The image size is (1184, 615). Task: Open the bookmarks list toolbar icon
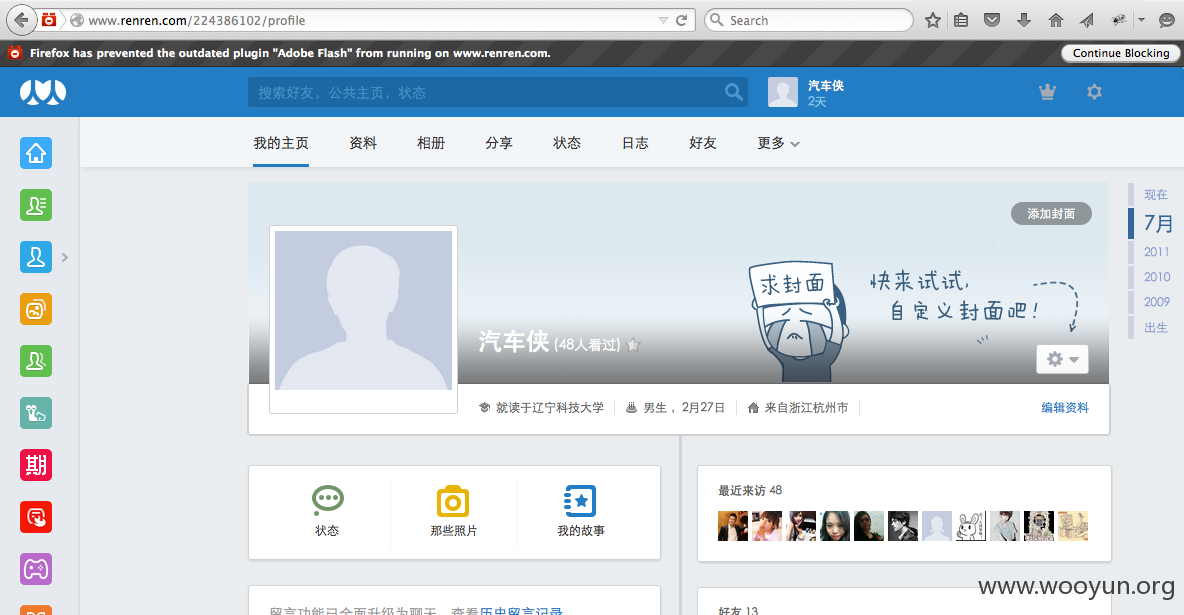click(x=961, y=20)
